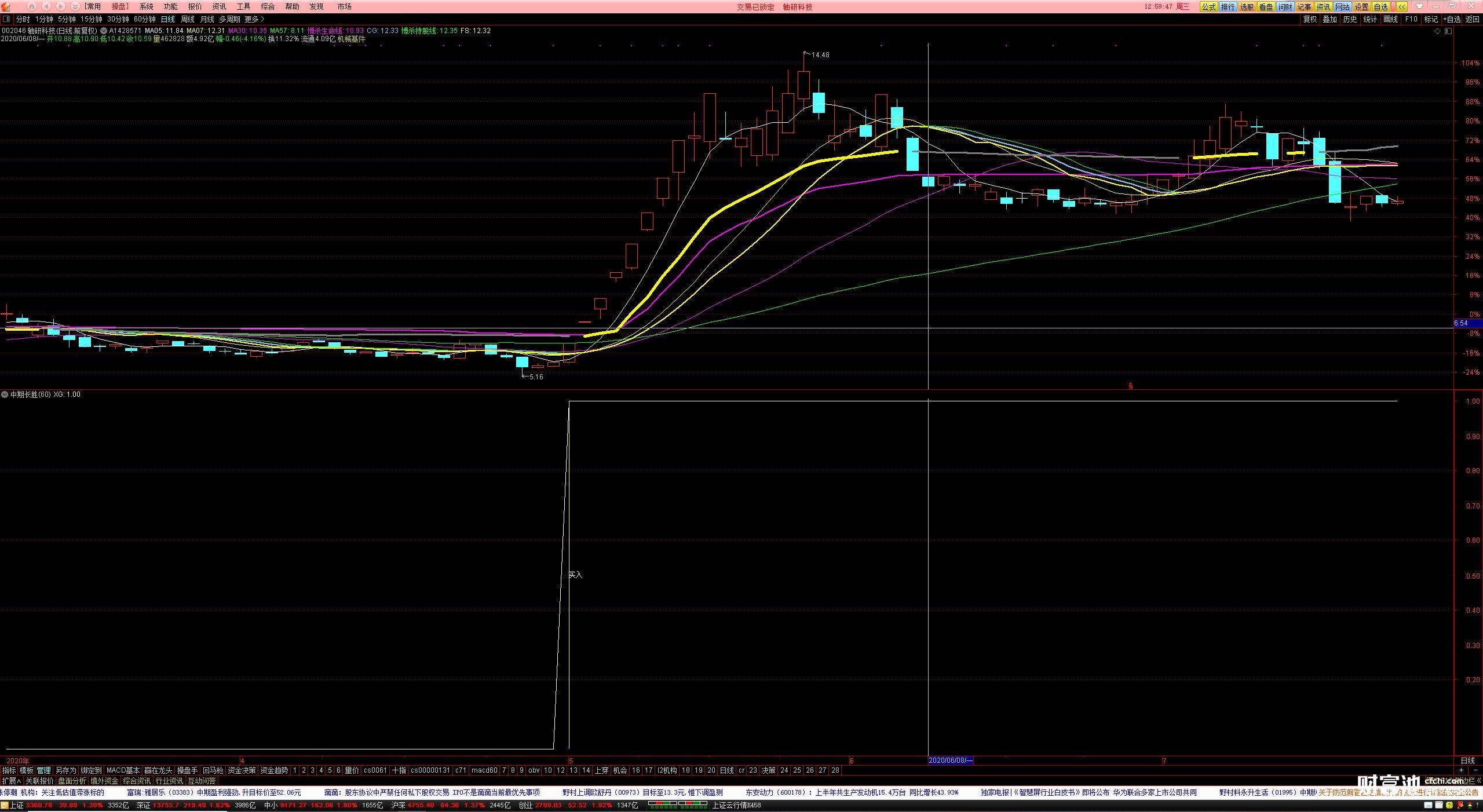Screen dimensions: 1483x812
Task: Open the 工具 menu
Action: 243,6
